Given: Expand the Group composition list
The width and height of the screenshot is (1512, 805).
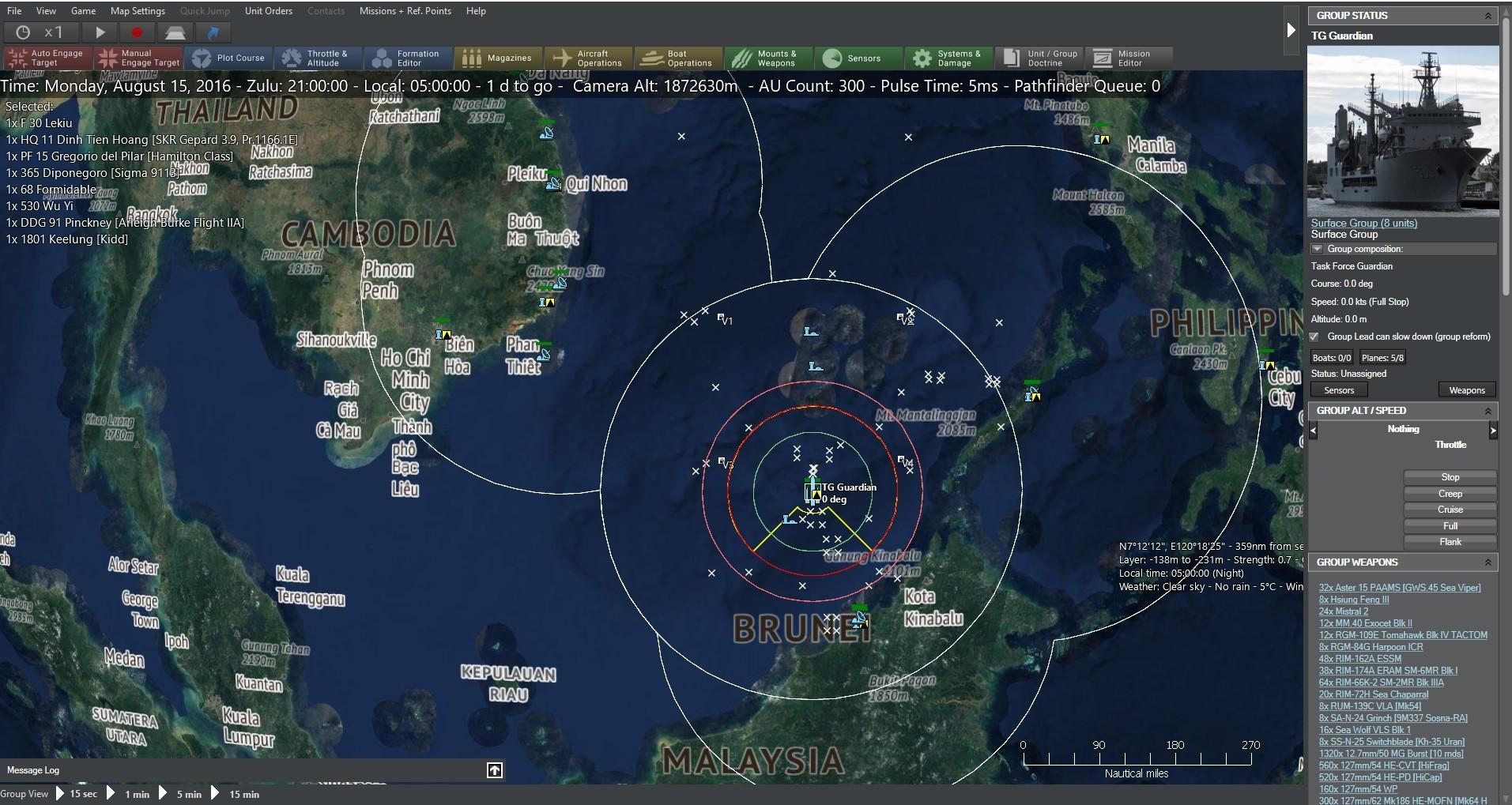Looking at the screenshot, I should (1316, 249).
